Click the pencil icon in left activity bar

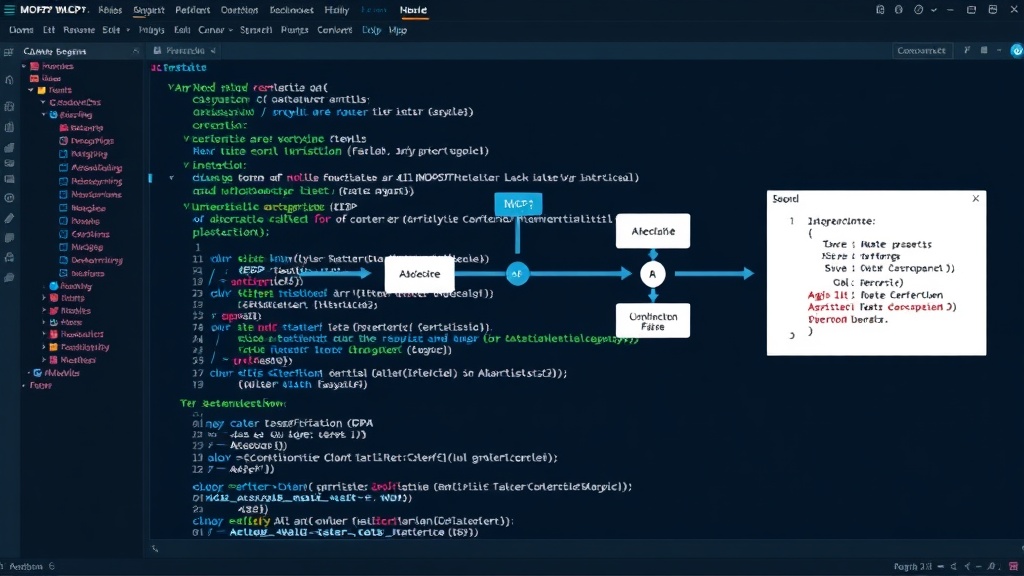[x=9, y=218]
